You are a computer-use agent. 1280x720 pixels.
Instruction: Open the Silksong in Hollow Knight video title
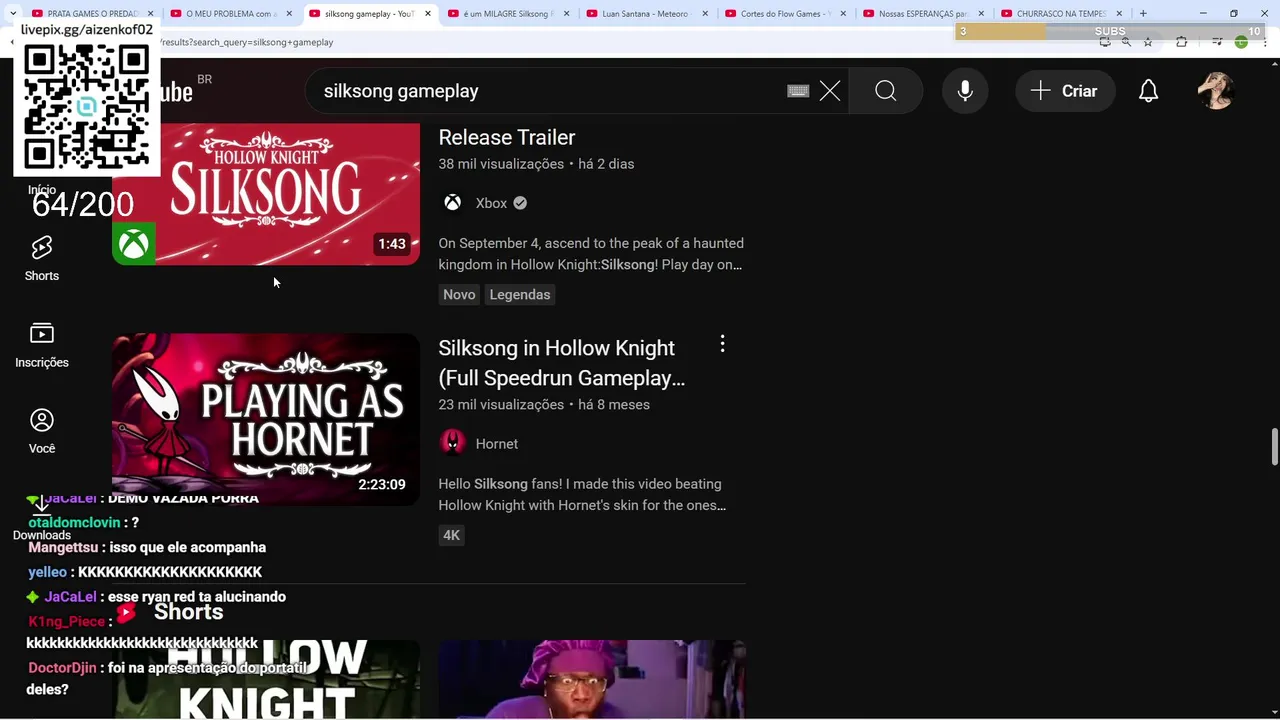[562, 363]
